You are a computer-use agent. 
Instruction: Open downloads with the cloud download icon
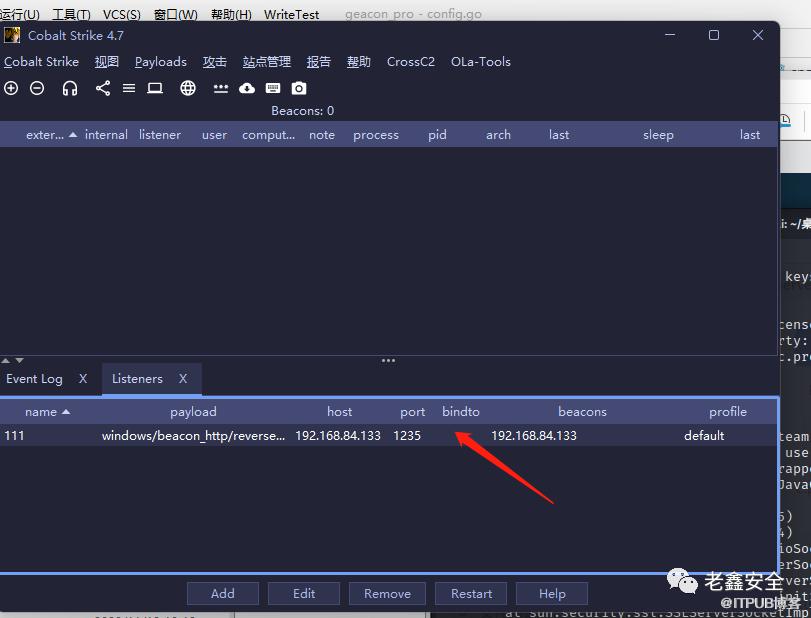[247, 88]
